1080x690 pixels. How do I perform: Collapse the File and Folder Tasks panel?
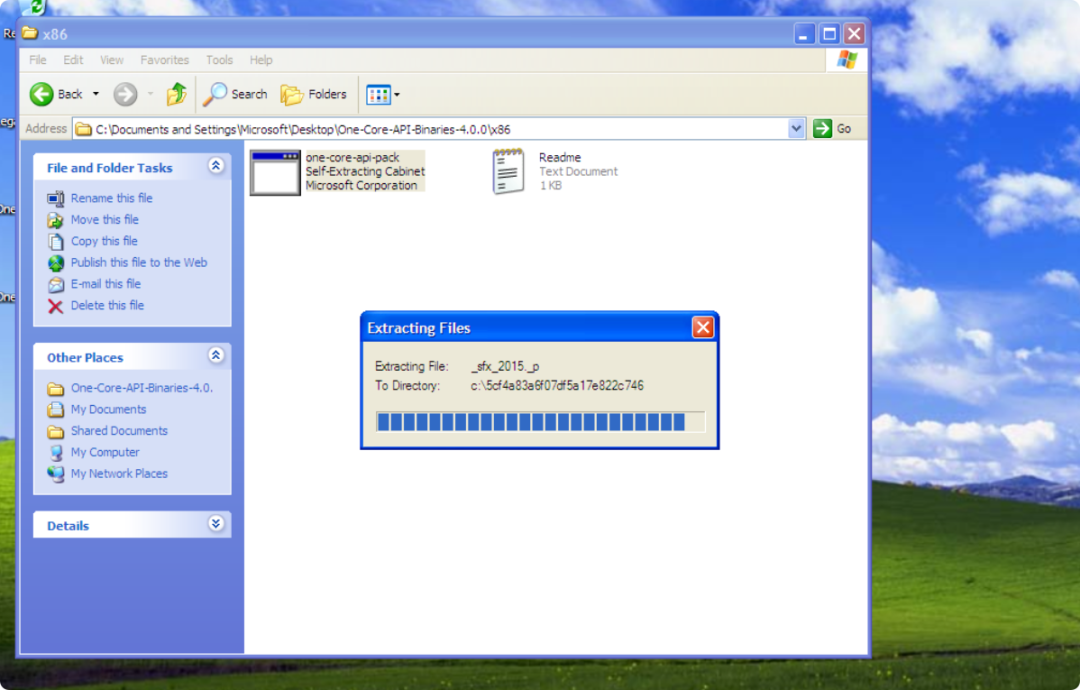tap(216, 167)
